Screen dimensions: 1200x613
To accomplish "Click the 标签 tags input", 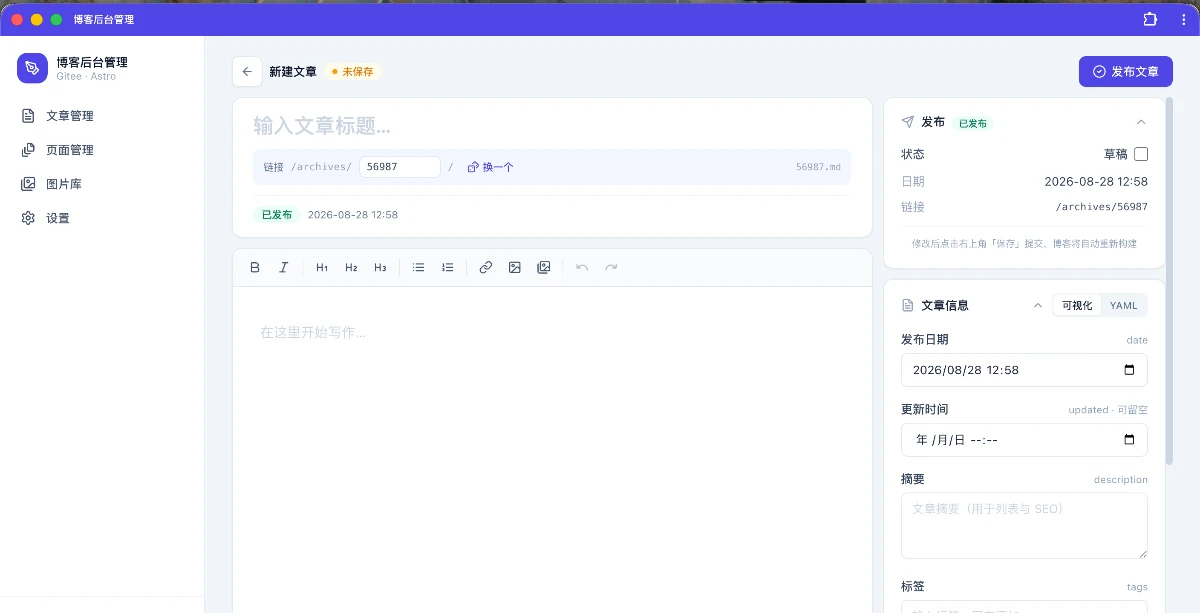I will pos(1024,606).
